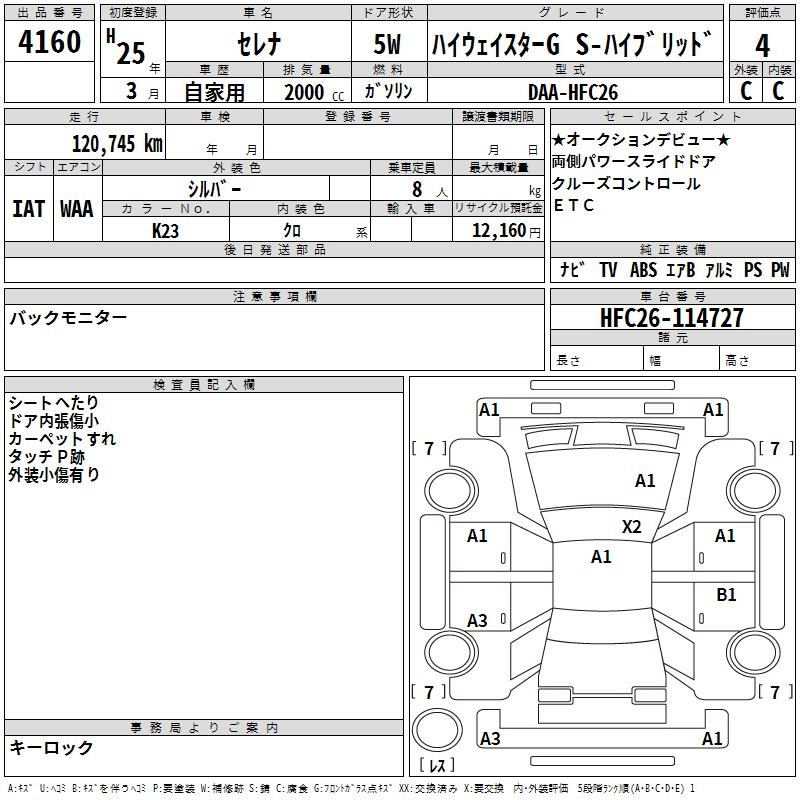
Task: Select the color code K23
Action: pos(166,230)
